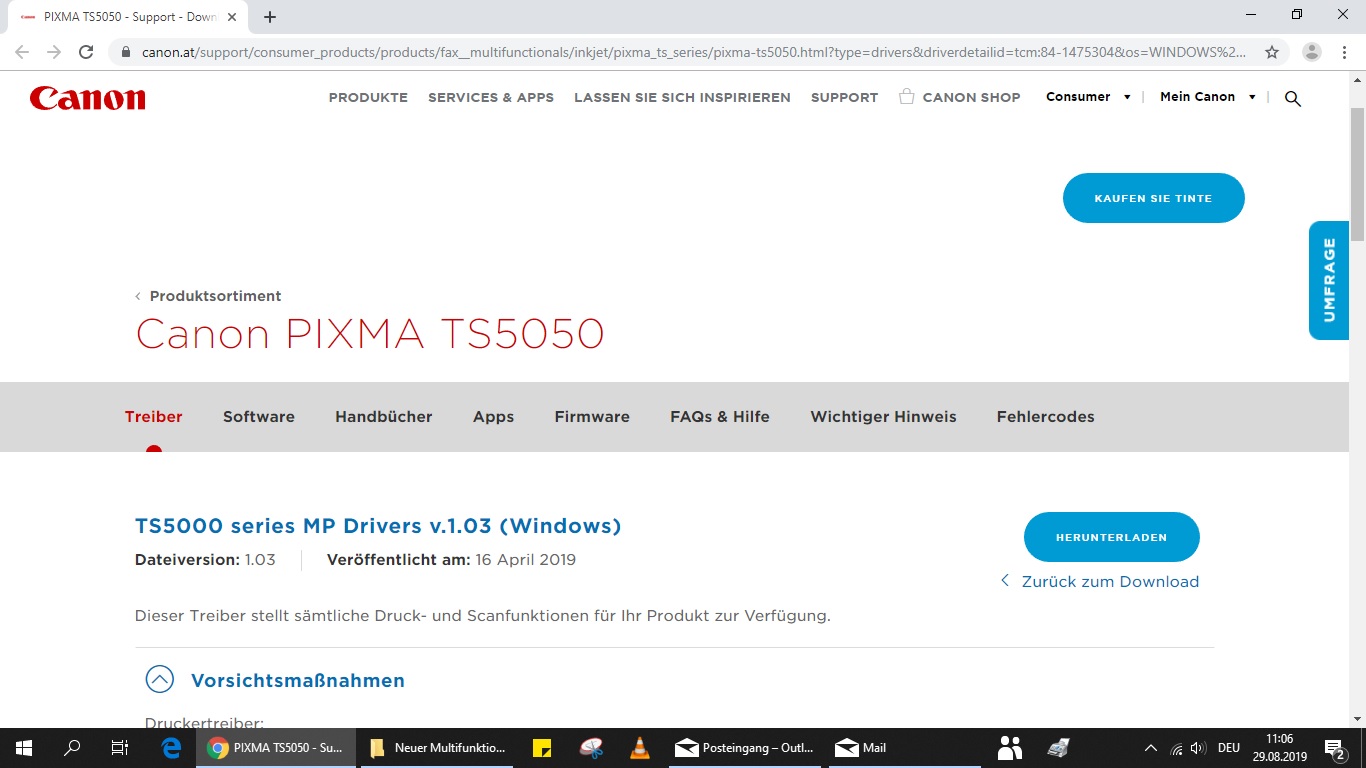Open Chrome profile avatar menu
This screenshot has height=768, width=1366.
click(1312, 52)
